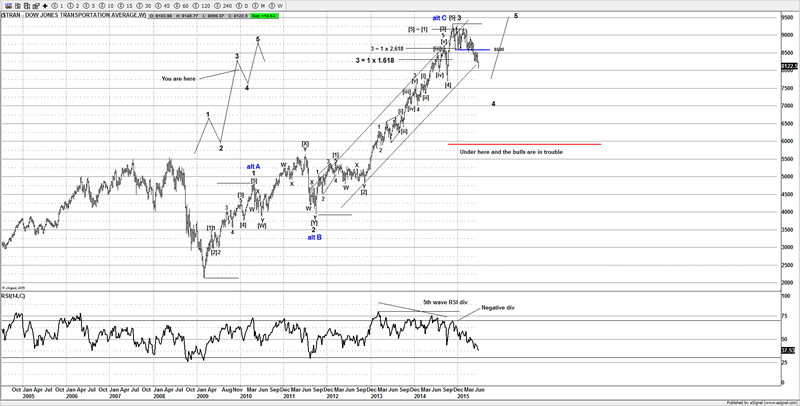
Task: Click the 6000 price axis label
Action: click(786, 141)
